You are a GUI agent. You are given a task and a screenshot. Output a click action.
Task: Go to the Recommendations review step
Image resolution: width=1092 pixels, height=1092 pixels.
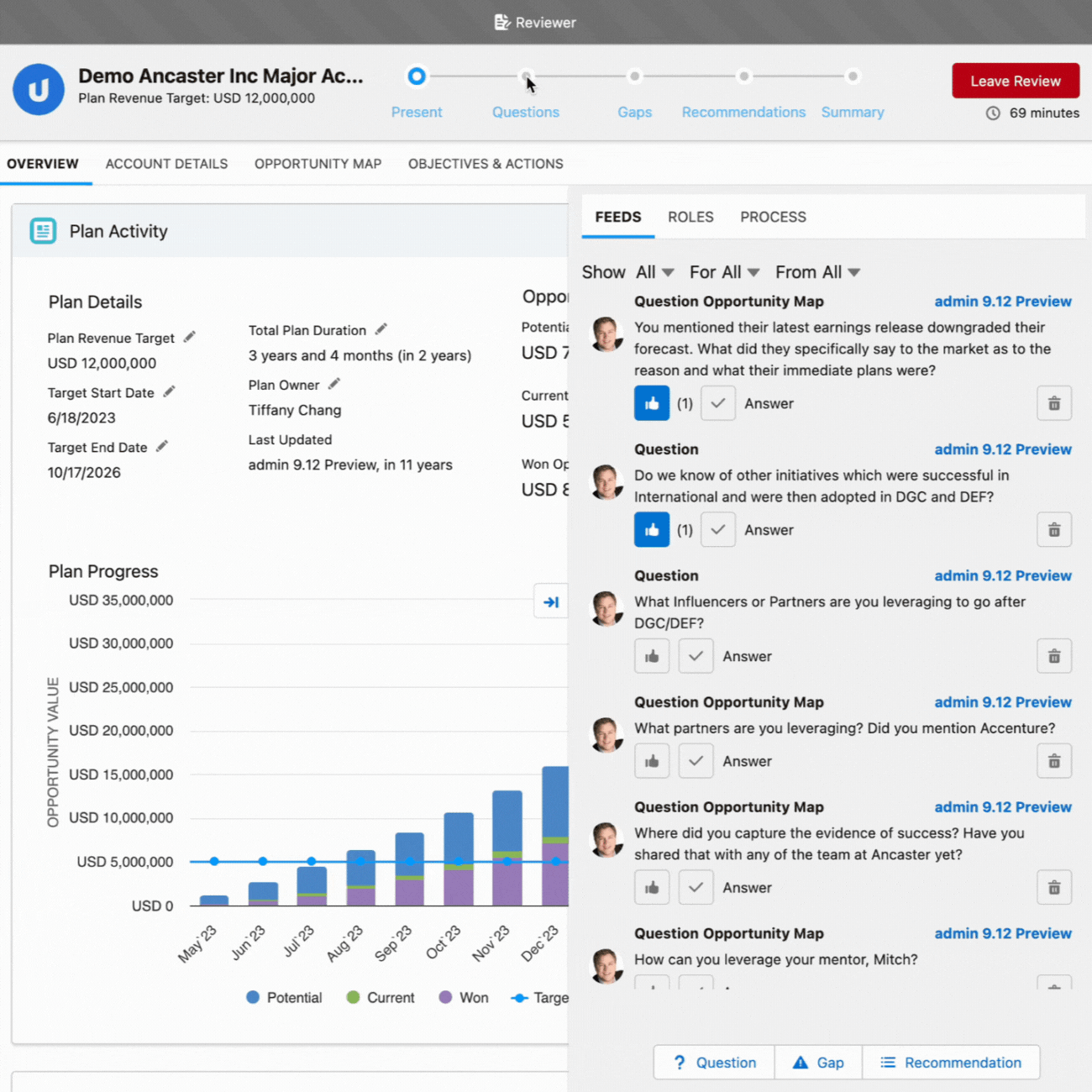click(x=744, y=76)
